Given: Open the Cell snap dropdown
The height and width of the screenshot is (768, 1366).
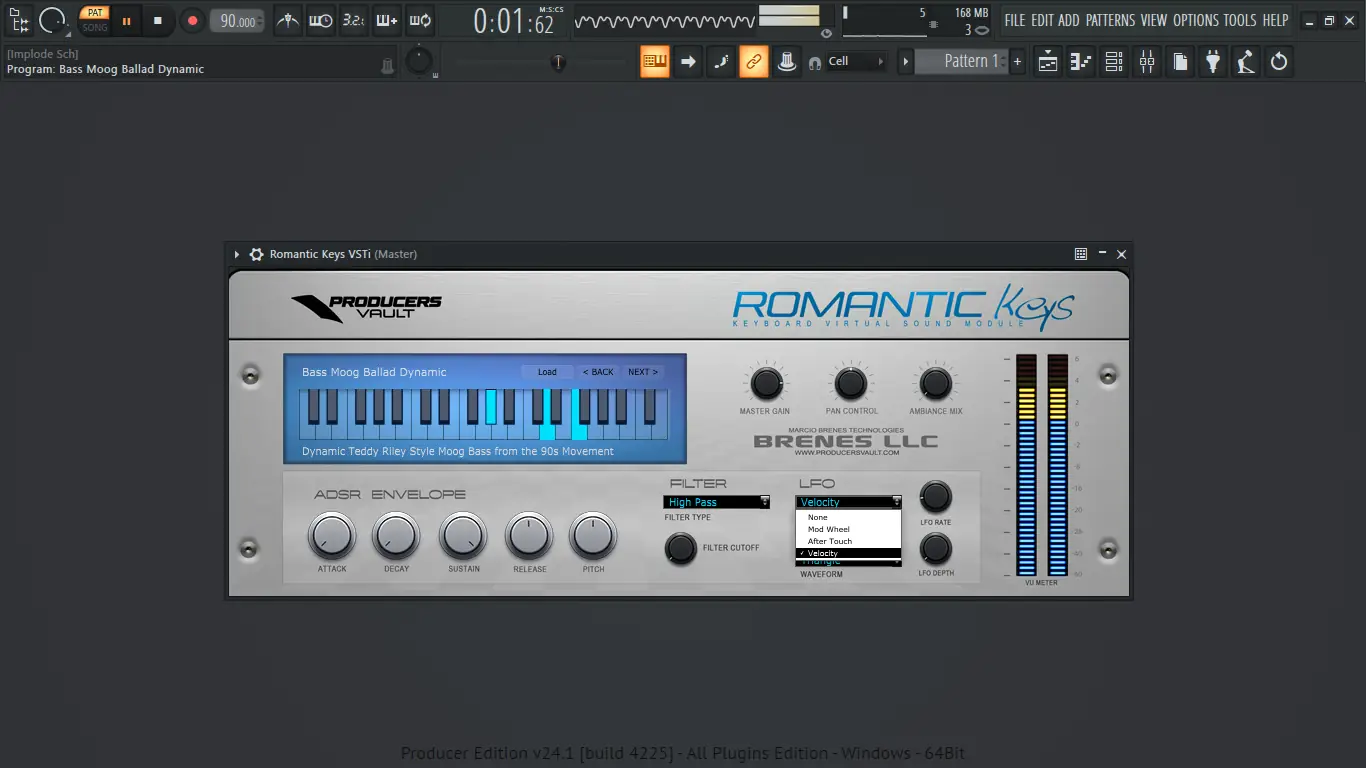Looking at the screenshot, I should tap(856, 62).
